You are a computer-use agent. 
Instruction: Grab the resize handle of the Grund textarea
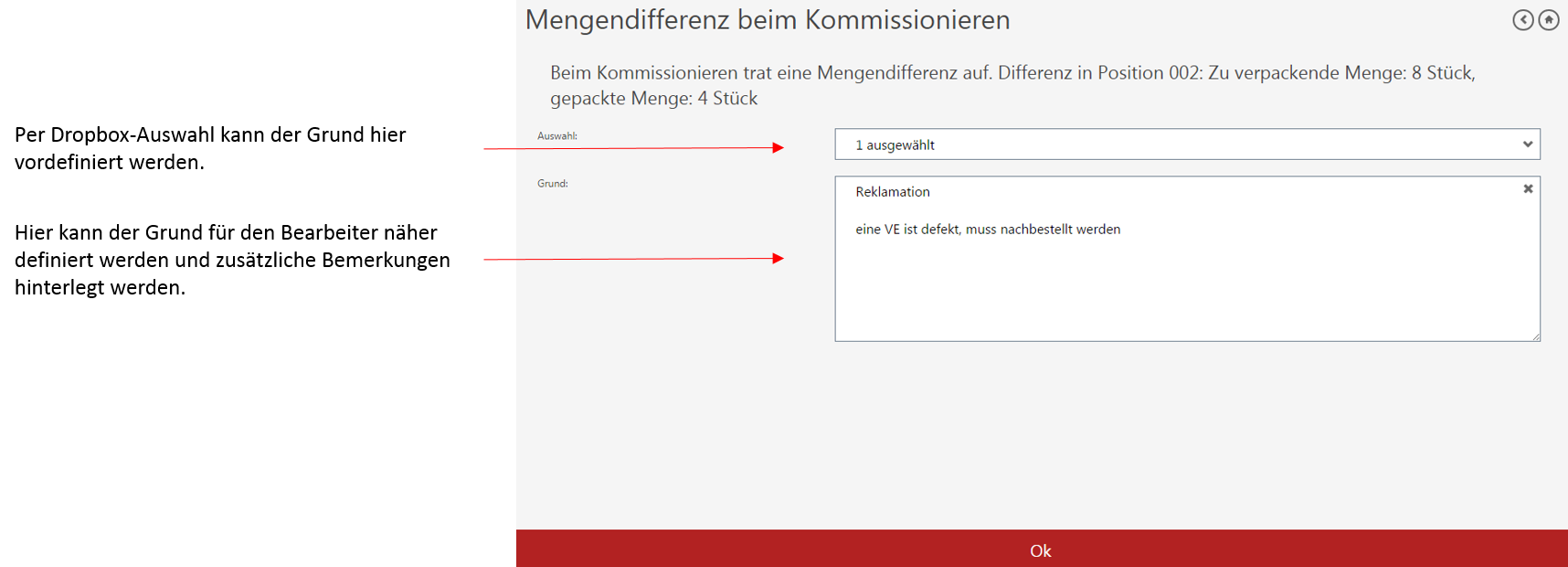coord(1536,337)
